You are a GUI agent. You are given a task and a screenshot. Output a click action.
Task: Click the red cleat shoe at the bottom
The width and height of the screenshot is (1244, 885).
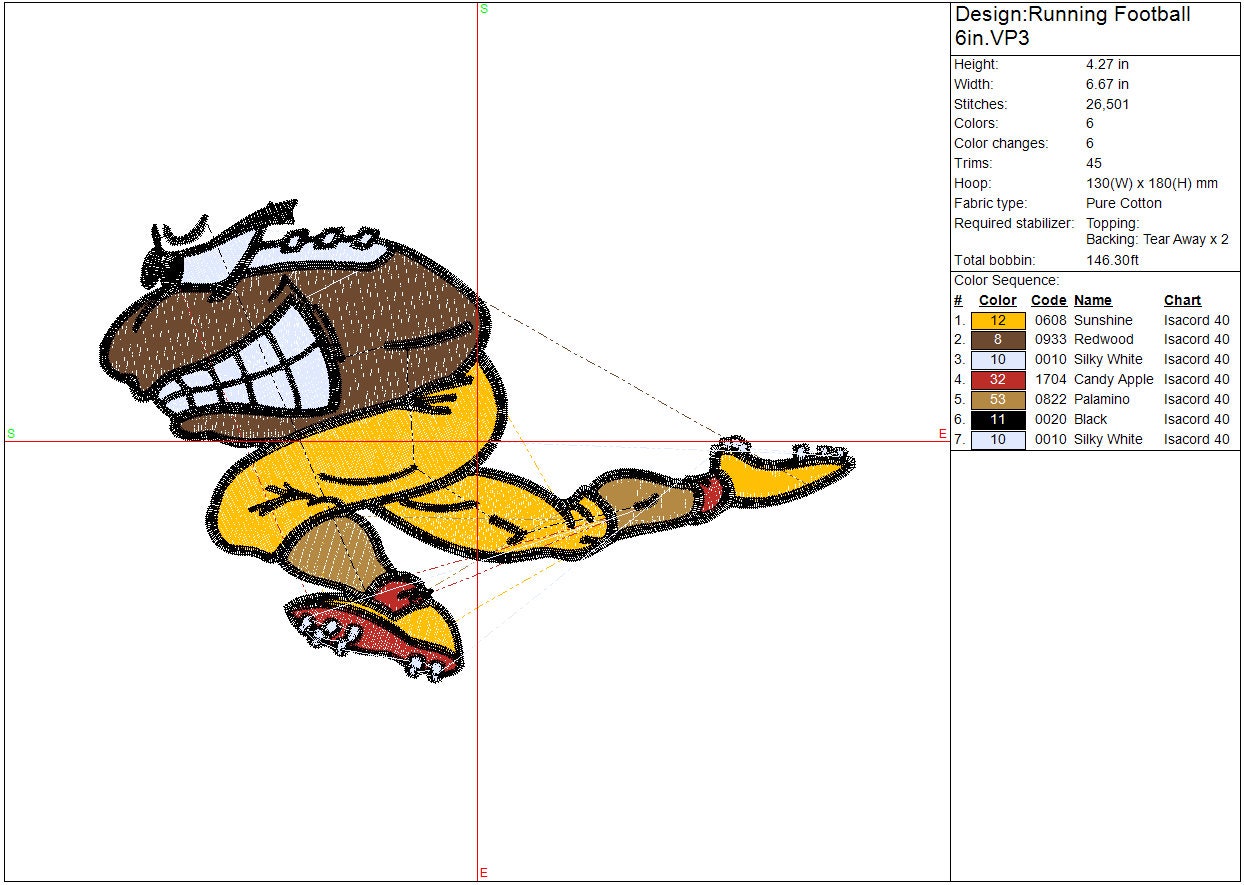pyautogui.click(x=375, y=632)
